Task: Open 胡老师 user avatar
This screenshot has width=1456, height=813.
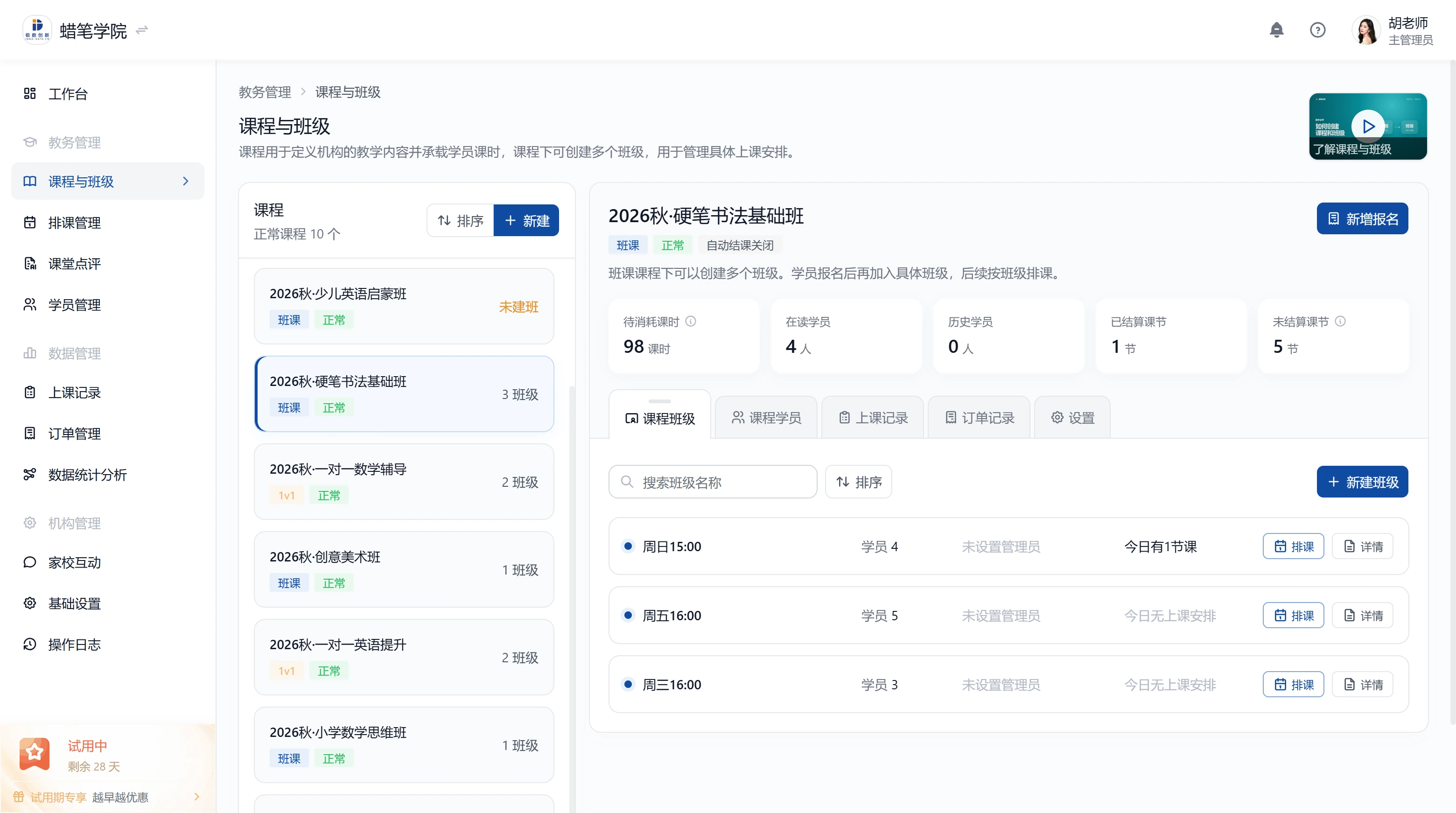Action: pyautogui.click(x=1367, y=30)
